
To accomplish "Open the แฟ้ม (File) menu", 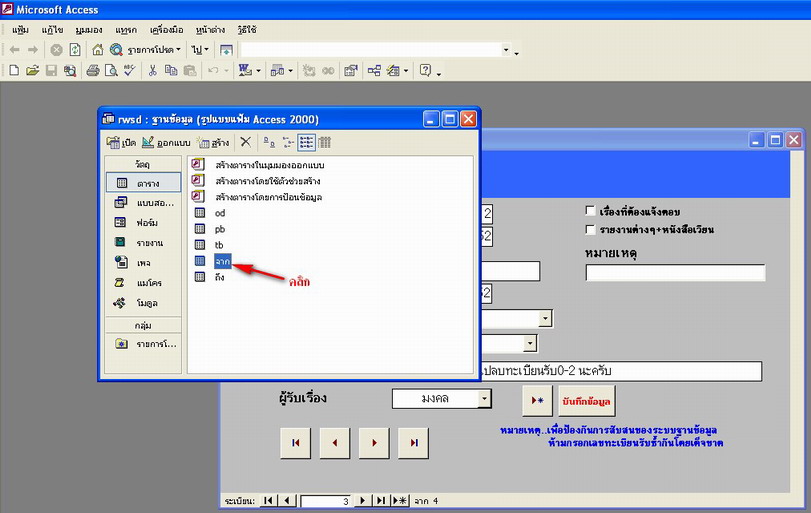I will point(19,30).
